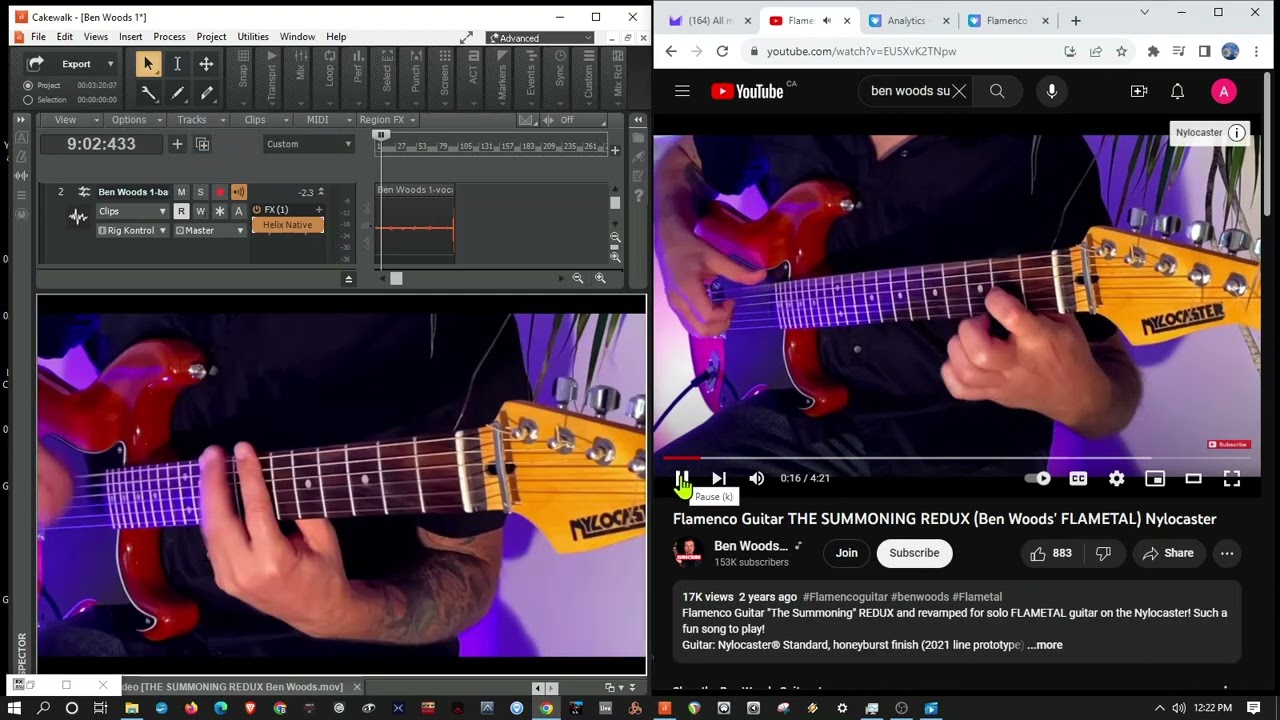Open the Utilities menu in Cakewalk
This screenshot has height=720, width=1280.
[252, 37]
